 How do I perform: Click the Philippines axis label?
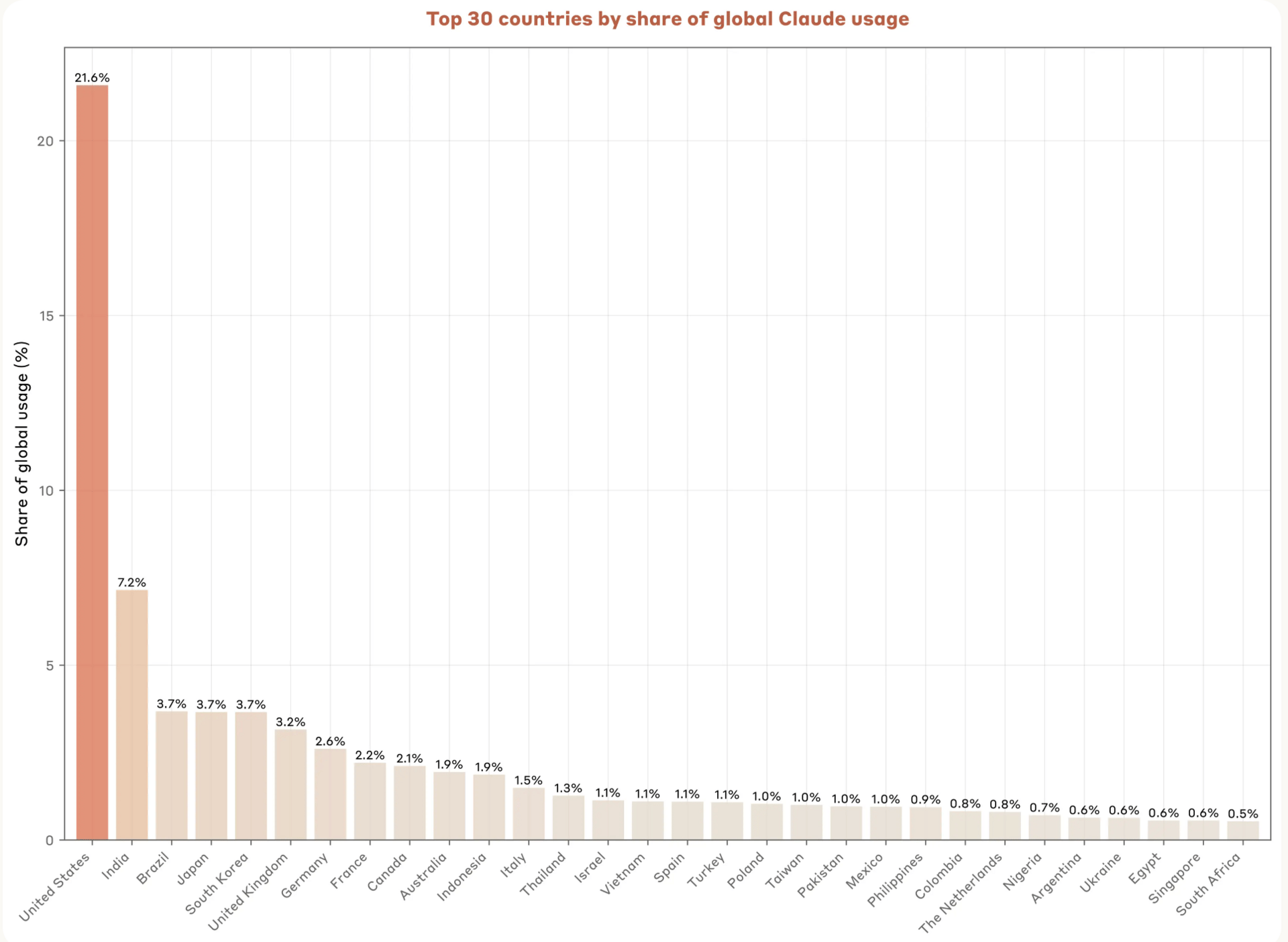pyautogui.click(x=896, y=880)
